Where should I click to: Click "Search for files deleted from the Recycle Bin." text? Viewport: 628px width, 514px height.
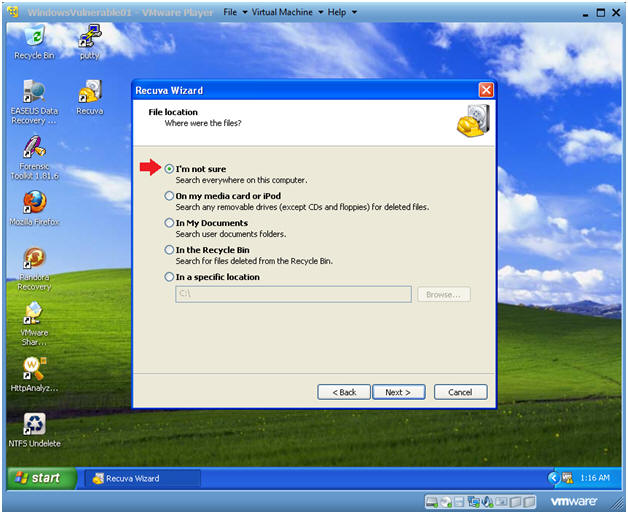tap(254, 261)
